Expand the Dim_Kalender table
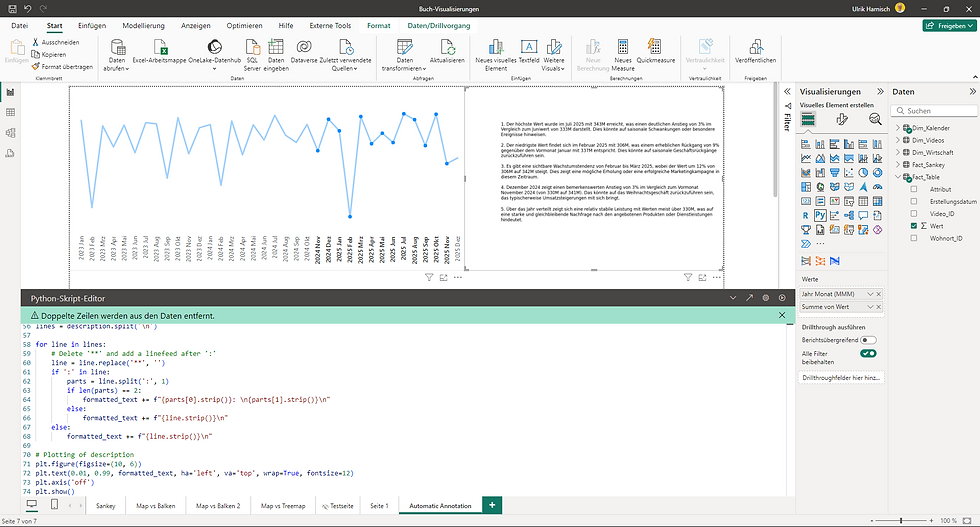 click(898, 128)
